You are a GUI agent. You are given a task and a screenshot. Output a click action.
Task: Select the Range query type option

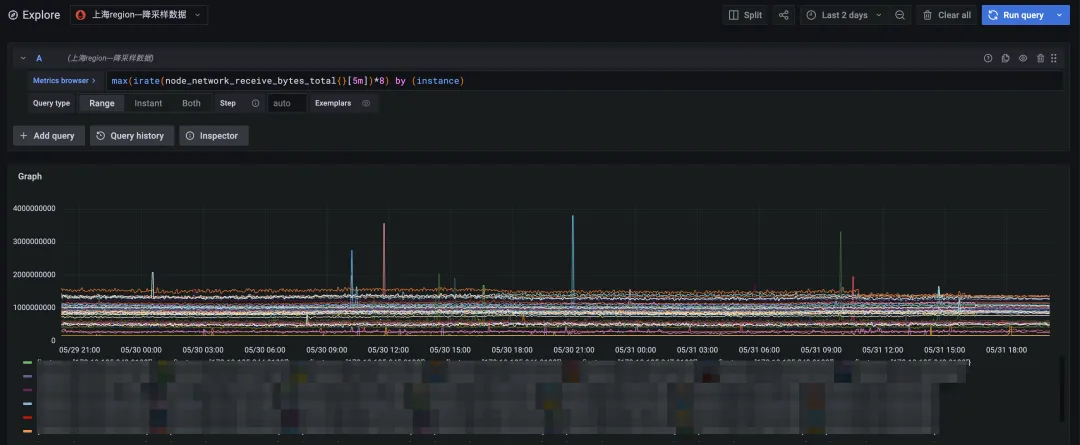click(x=102, y=103)
